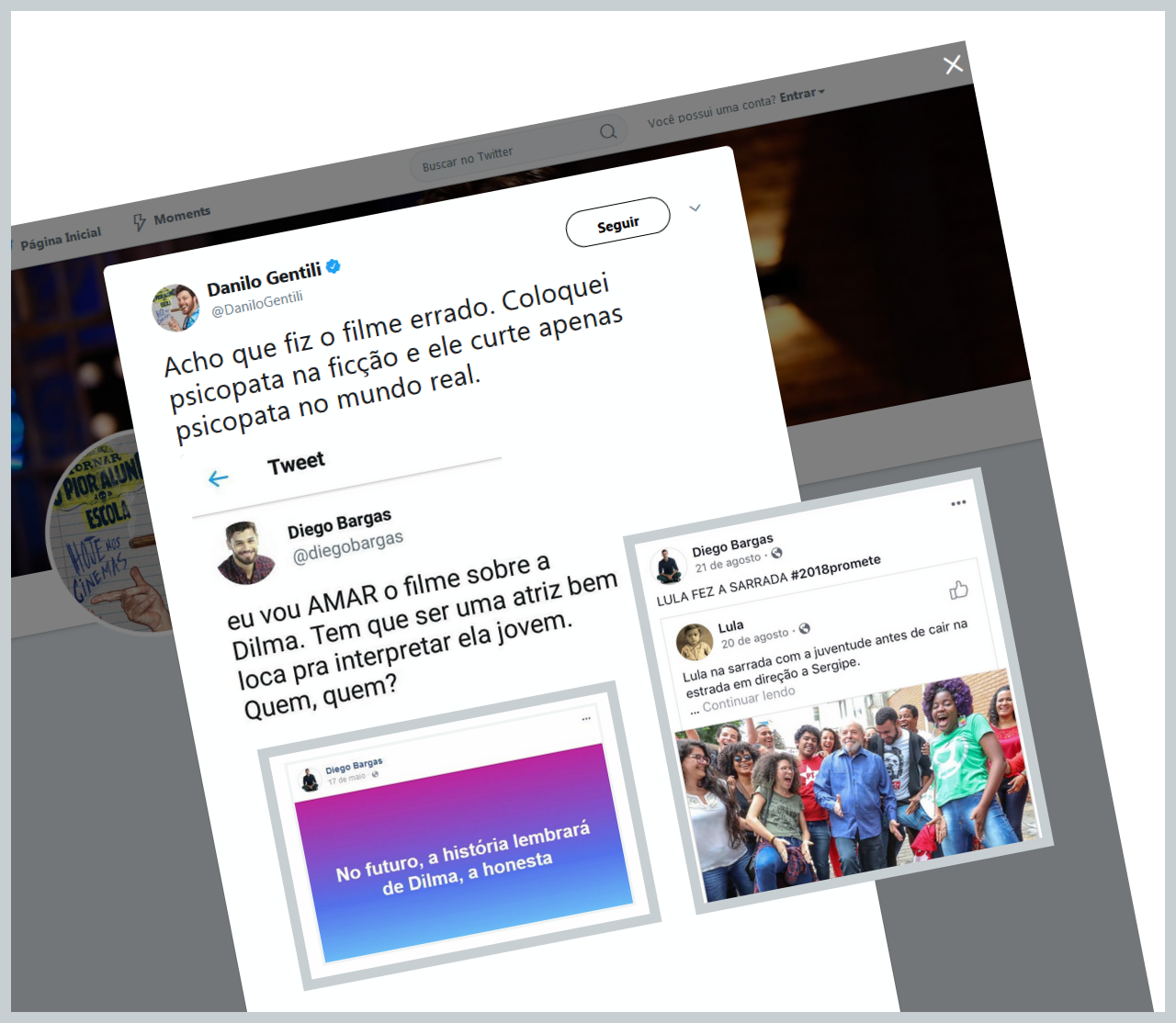1176x1023 pixels.
Task: Open Danilo Gentili profile name
Action: click(x=264, y=279)
